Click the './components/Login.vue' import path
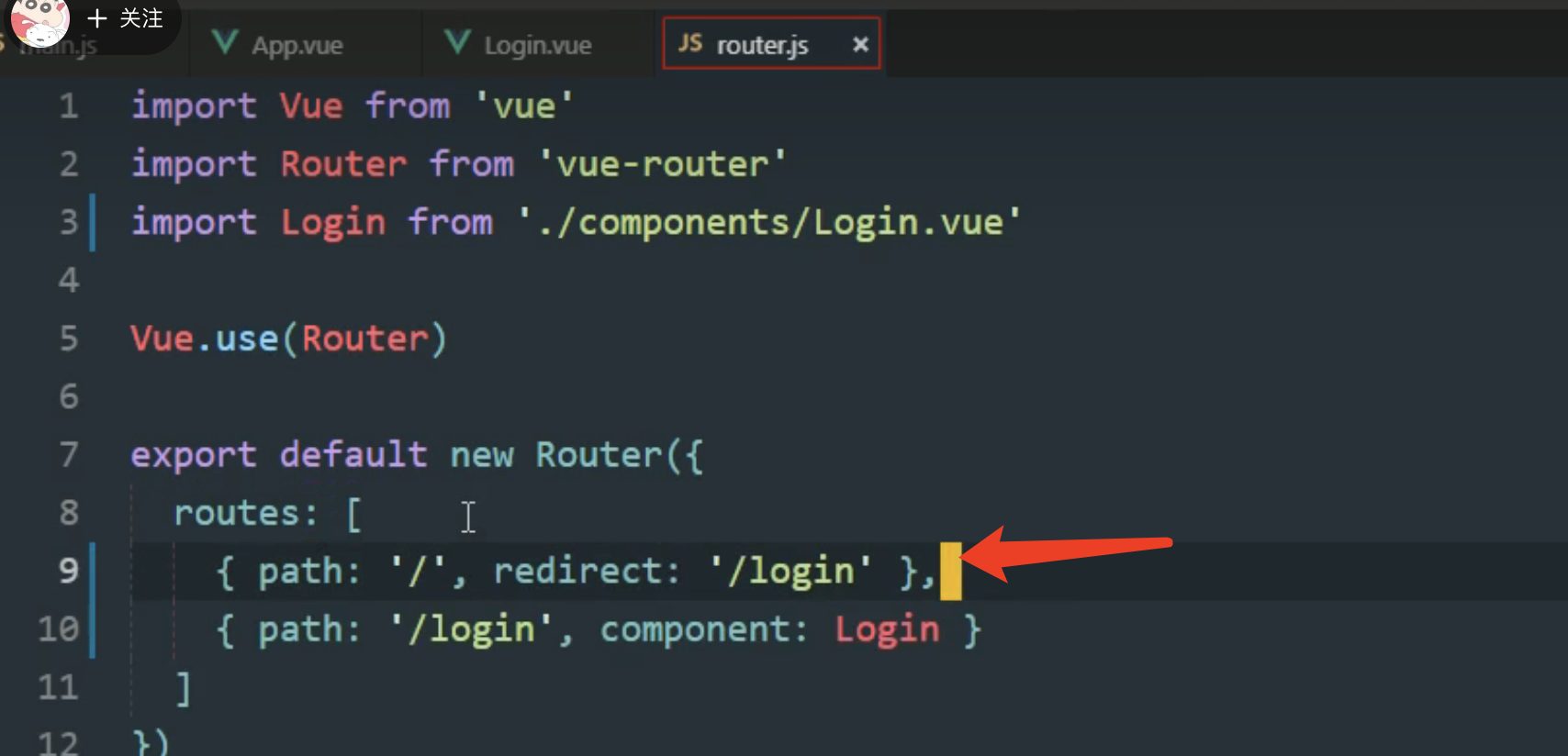The height and width of the screenshot is (756, 1568). coord(769,223)
